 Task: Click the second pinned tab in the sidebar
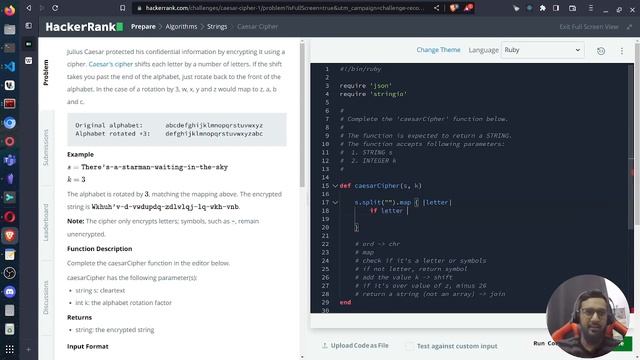click(28, 60)
